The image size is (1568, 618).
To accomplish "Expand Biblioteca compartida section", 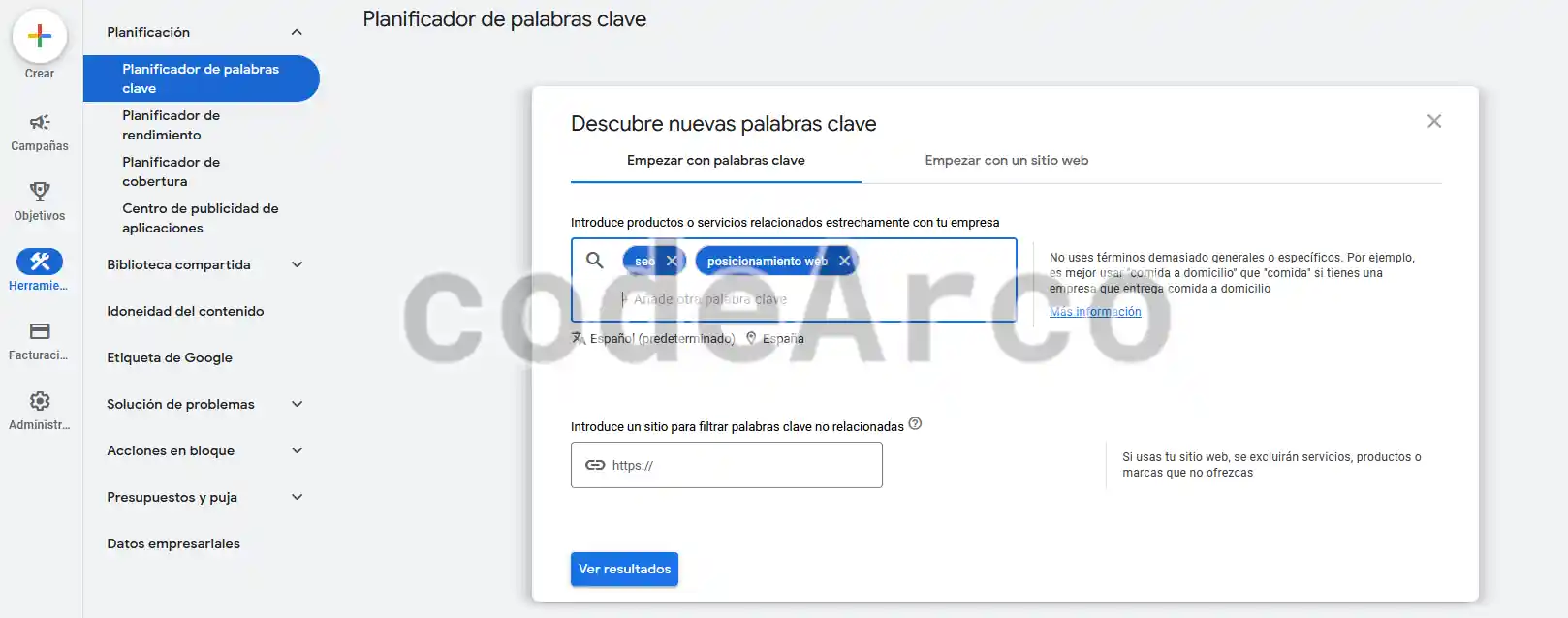I will [x=298, y=264].
